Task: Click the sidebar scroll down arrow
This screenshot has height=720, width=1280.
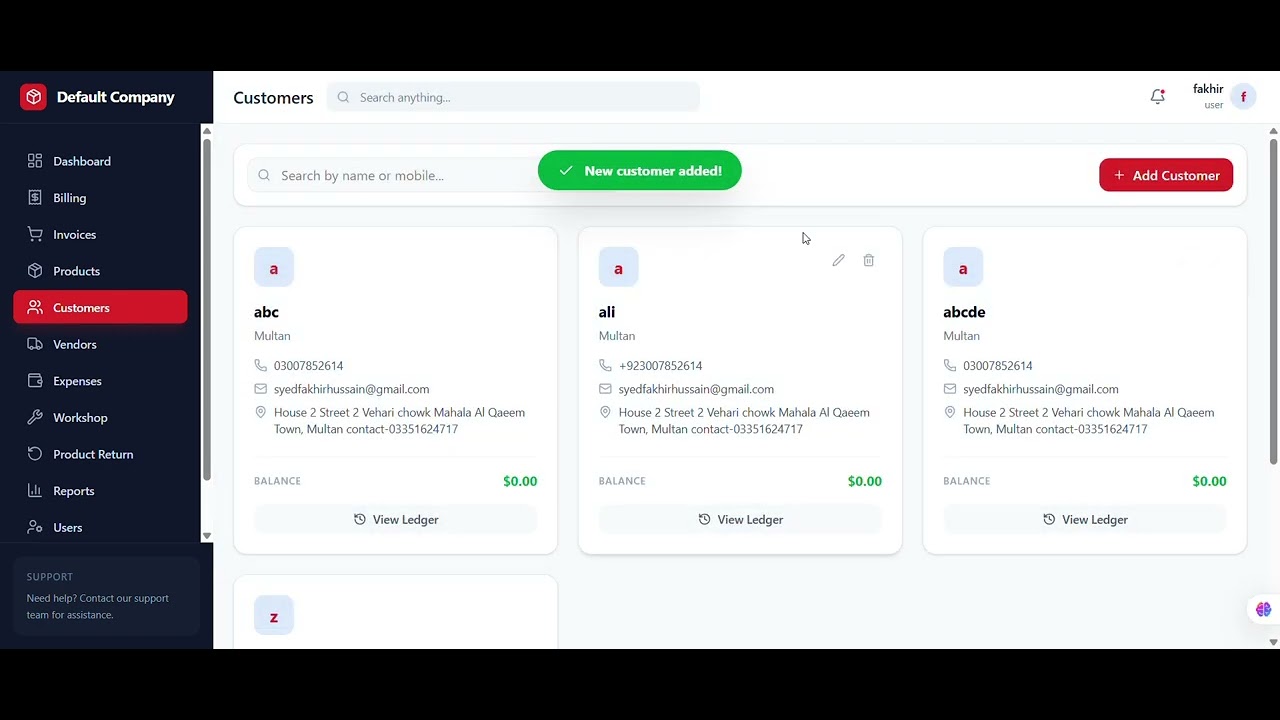Action: 207,536
